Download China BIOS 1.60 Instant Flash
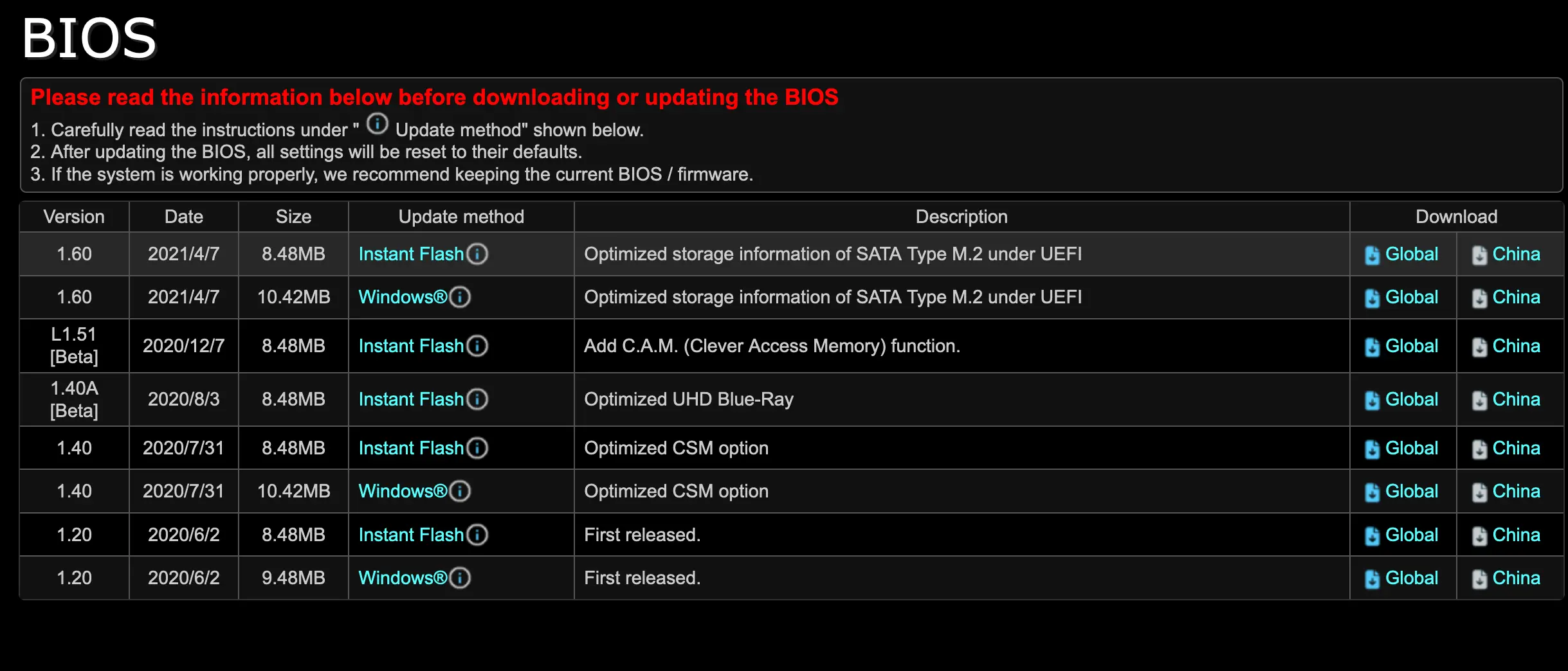Viewport: 1568px width, 671px height. (x=1516, y=254)
